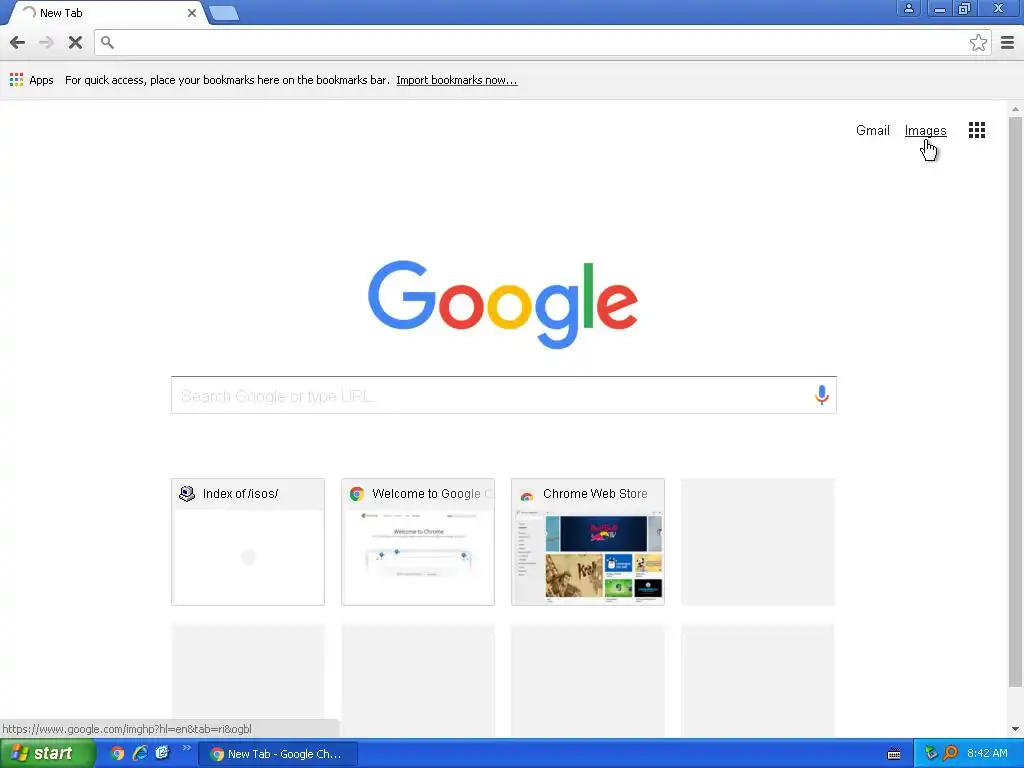Launch Chrome from quick launch bar
This screenshot has width=1024, height=768.
point(117,753)
